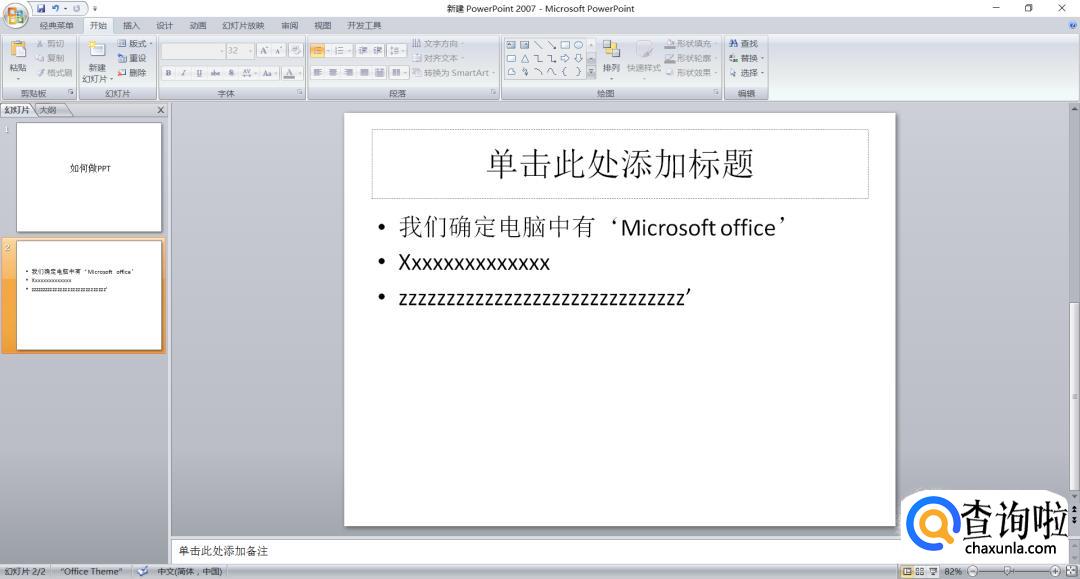
Task: Switch to the 大纲 outline pane tab
Action: (x=48, y=109)
